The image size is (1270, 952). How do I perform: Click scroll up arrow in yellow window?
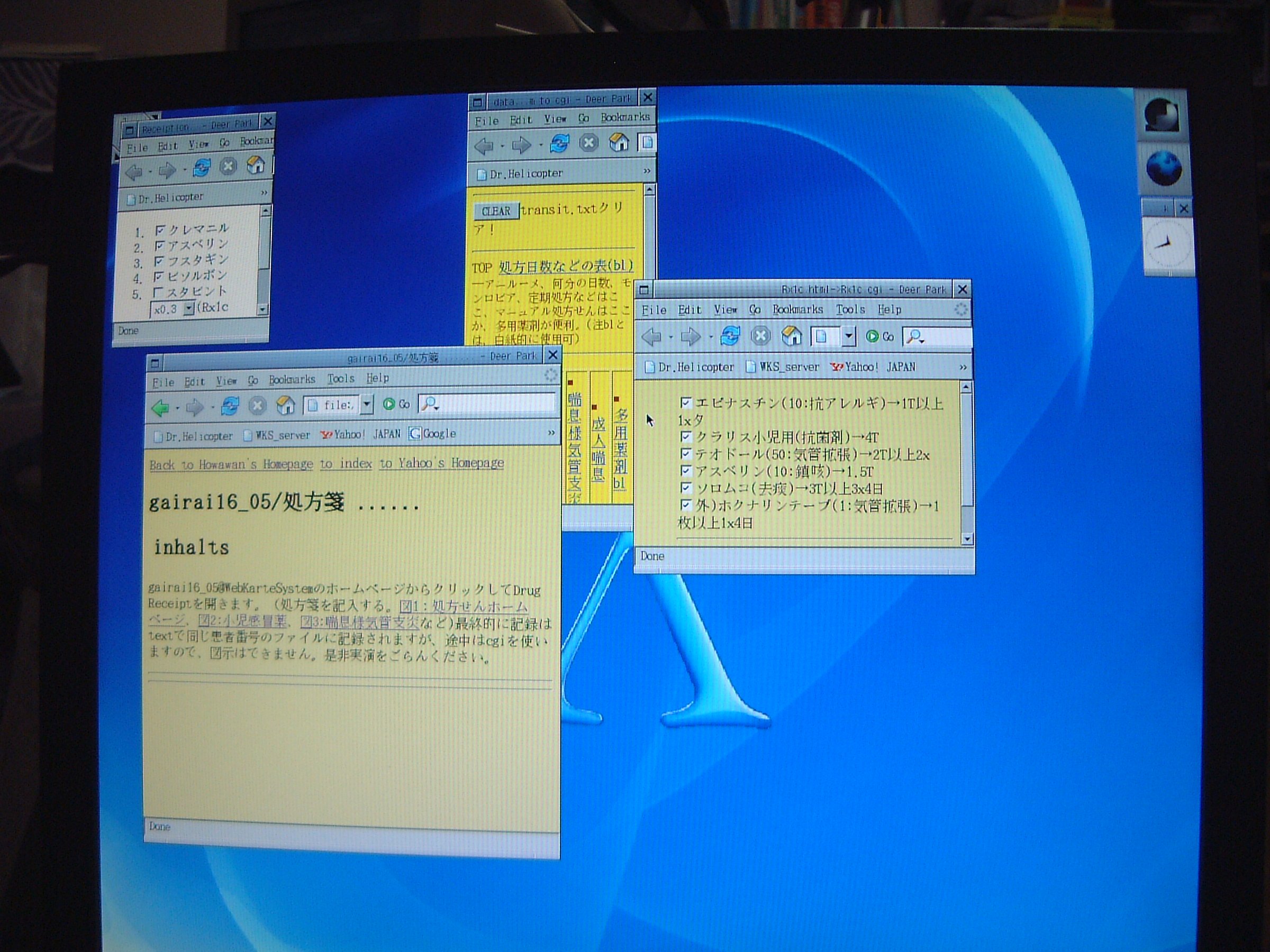point(649,189)
